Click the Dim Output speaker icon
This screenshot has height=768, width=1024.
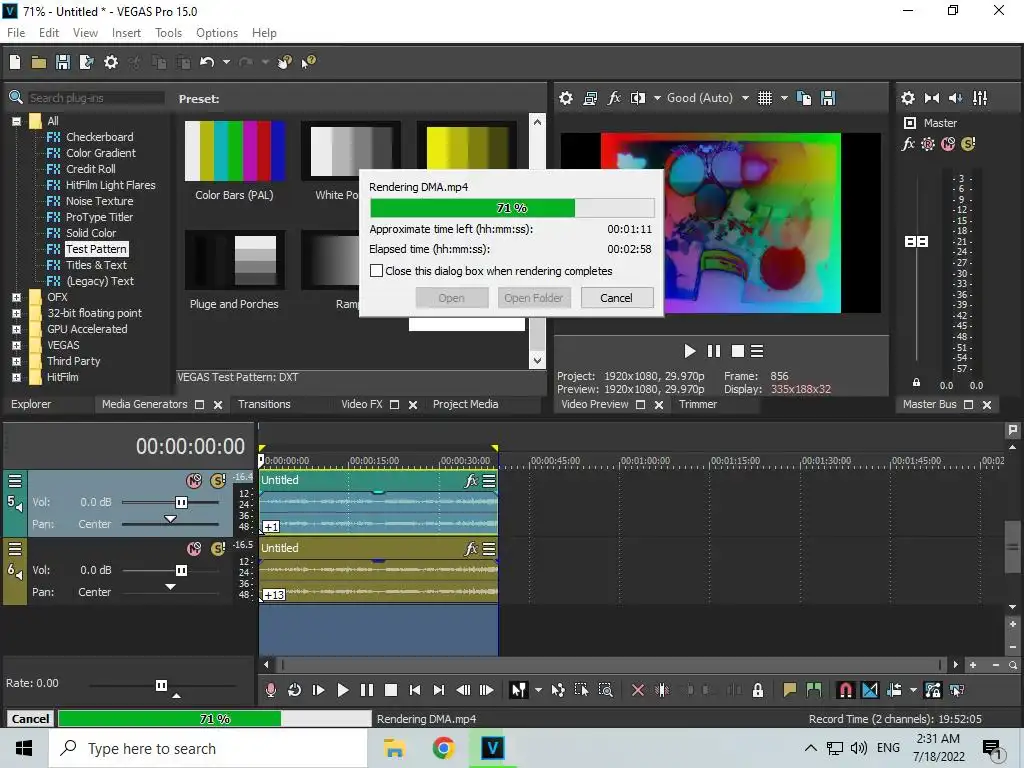[955, 98]
